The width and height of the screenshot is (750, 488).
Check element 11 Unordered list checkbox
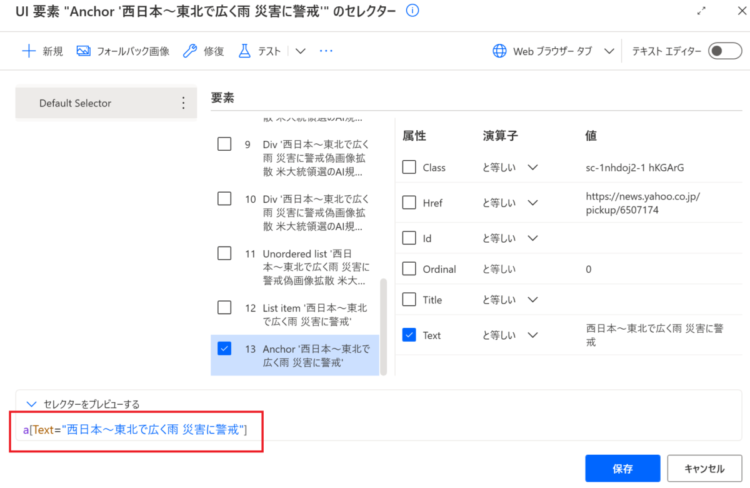click(x=224, y=253)
